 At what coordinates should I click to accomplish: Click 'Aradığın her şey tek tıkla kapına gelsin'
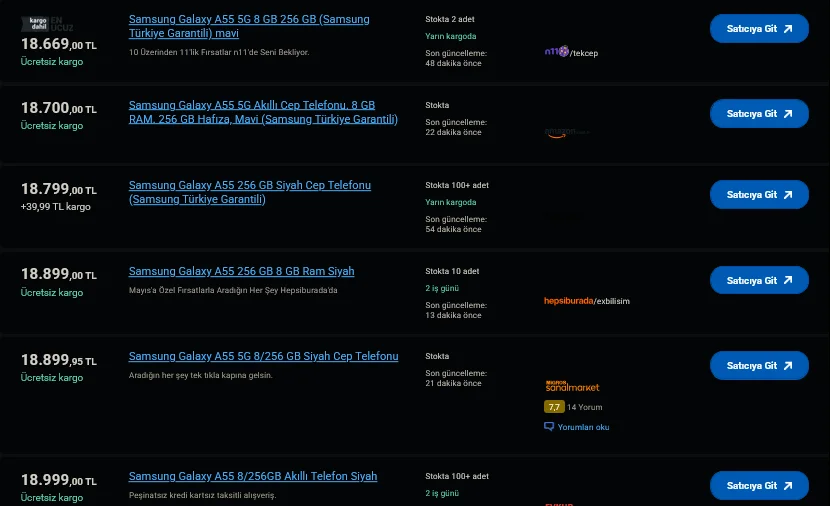(x=201, y=375)
